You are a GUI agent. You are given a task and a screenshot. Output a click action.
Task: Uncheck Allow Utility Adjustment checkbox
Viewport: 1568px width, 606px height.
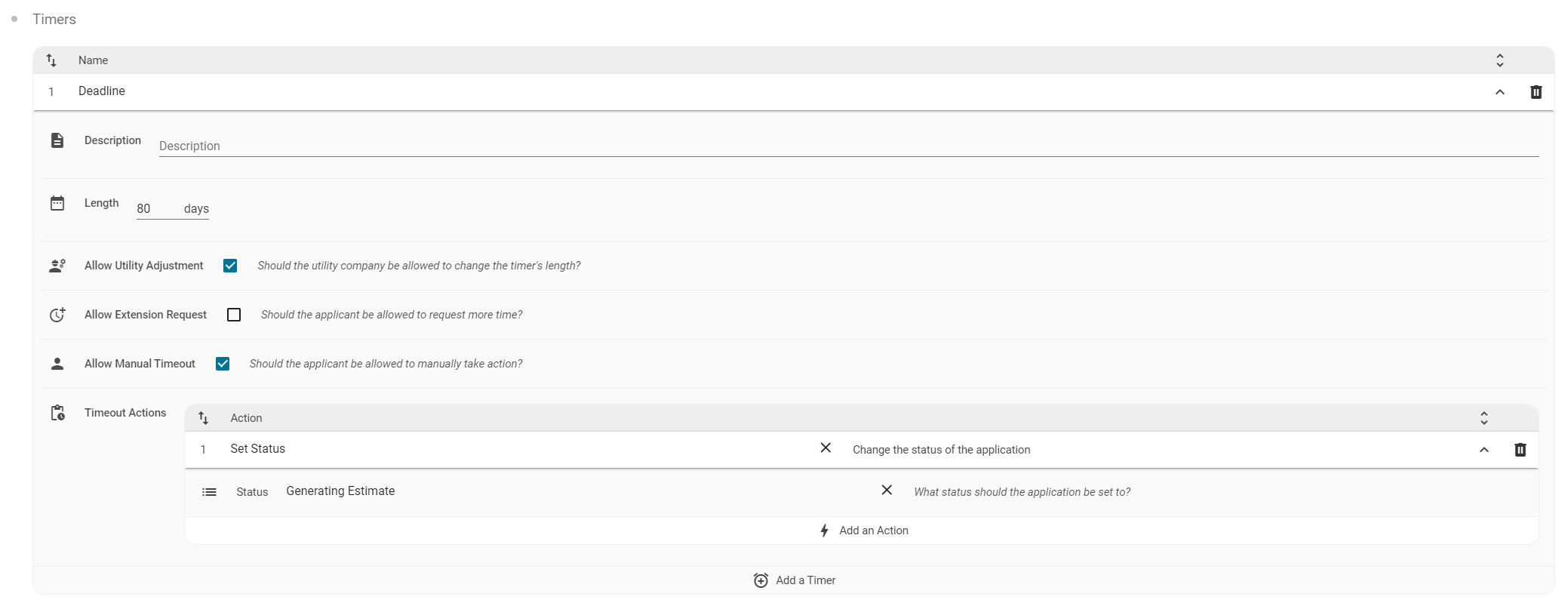[230, 266]
